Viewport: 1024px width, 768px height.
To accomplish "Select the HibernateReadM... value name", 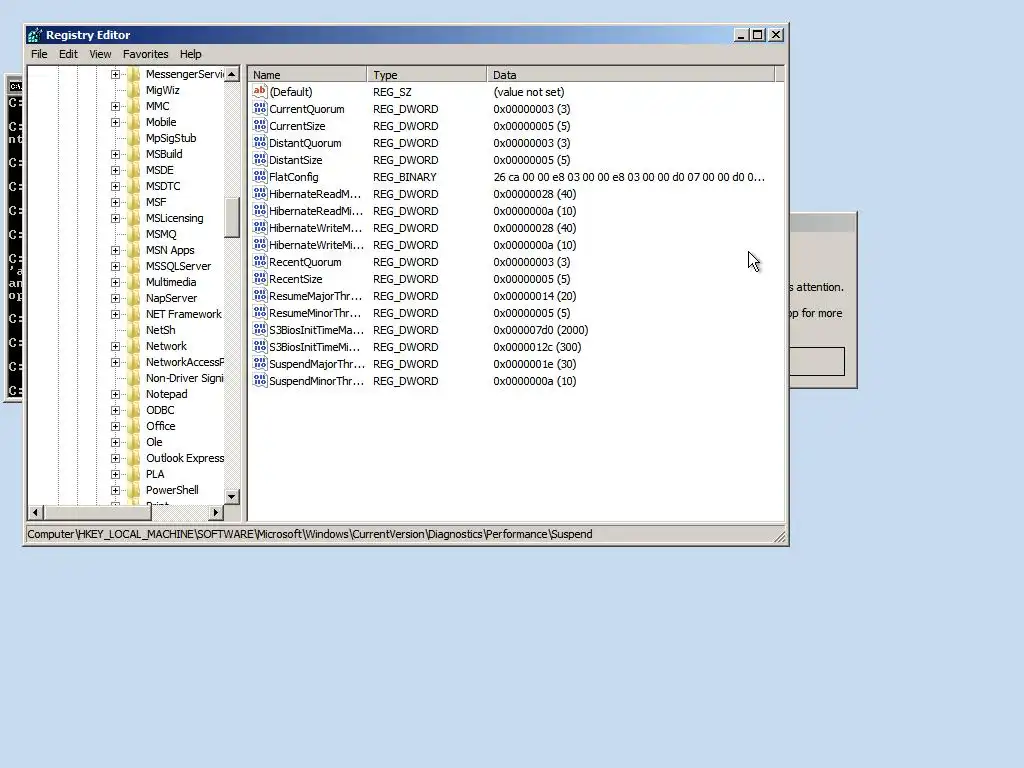I will tap(315, 194).
